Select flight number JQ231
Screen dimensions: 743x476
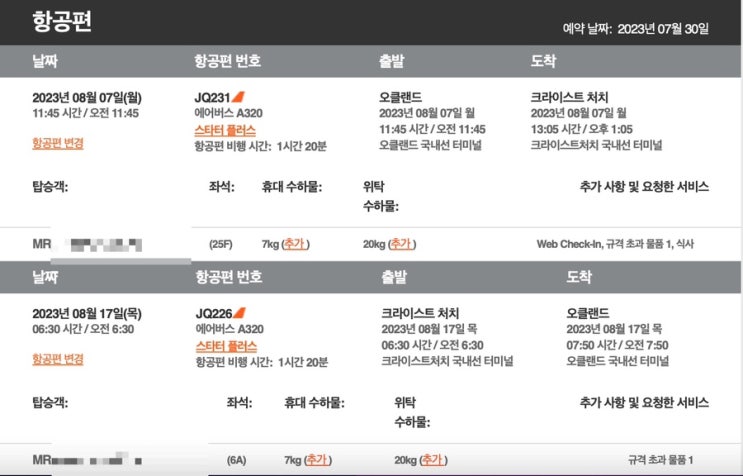212,98
